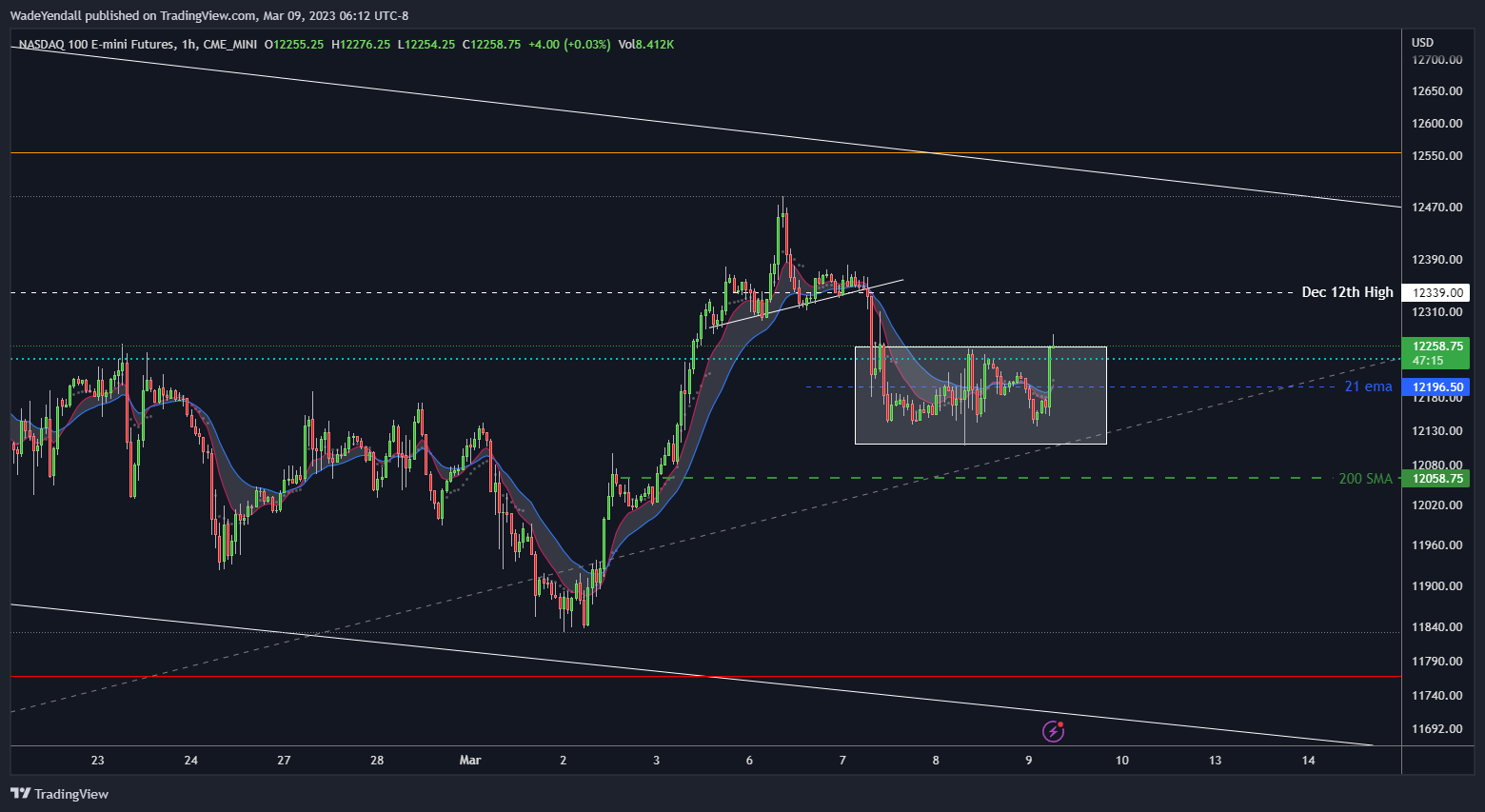Viewport: 1485px width, 812px height.
Task: Click the white consolidation rectangle drawing
Action: [x=980, y=395]
